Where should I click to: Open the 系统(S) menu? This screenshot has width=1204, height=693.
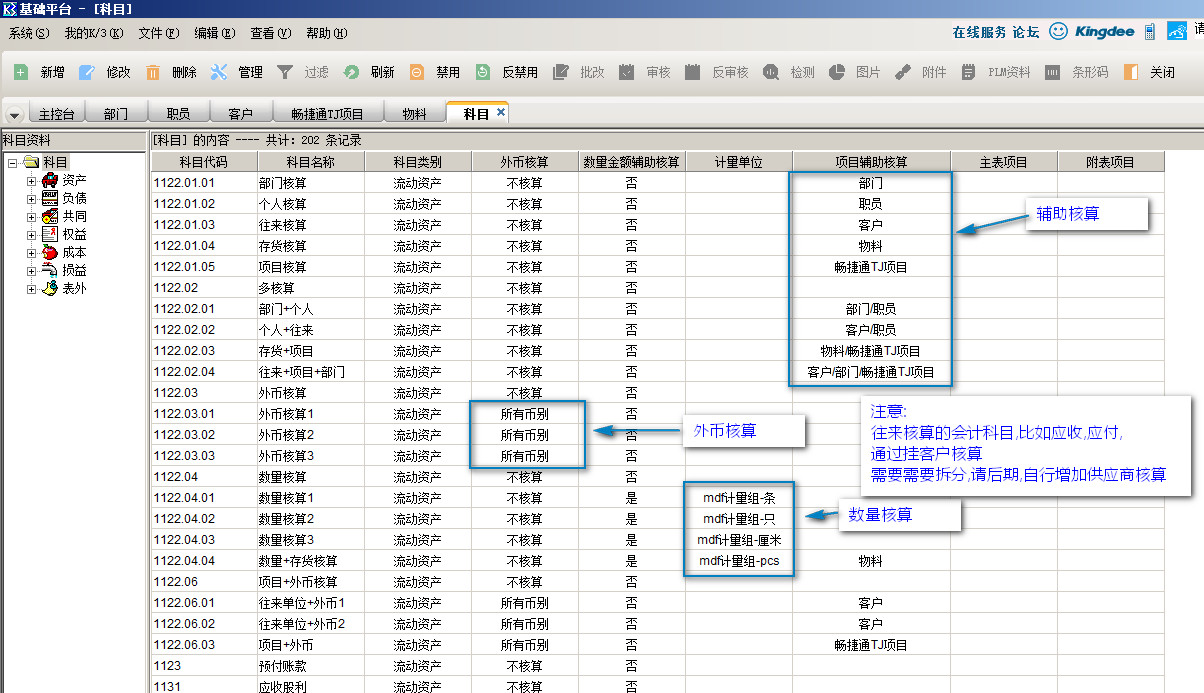click(28, 33)
